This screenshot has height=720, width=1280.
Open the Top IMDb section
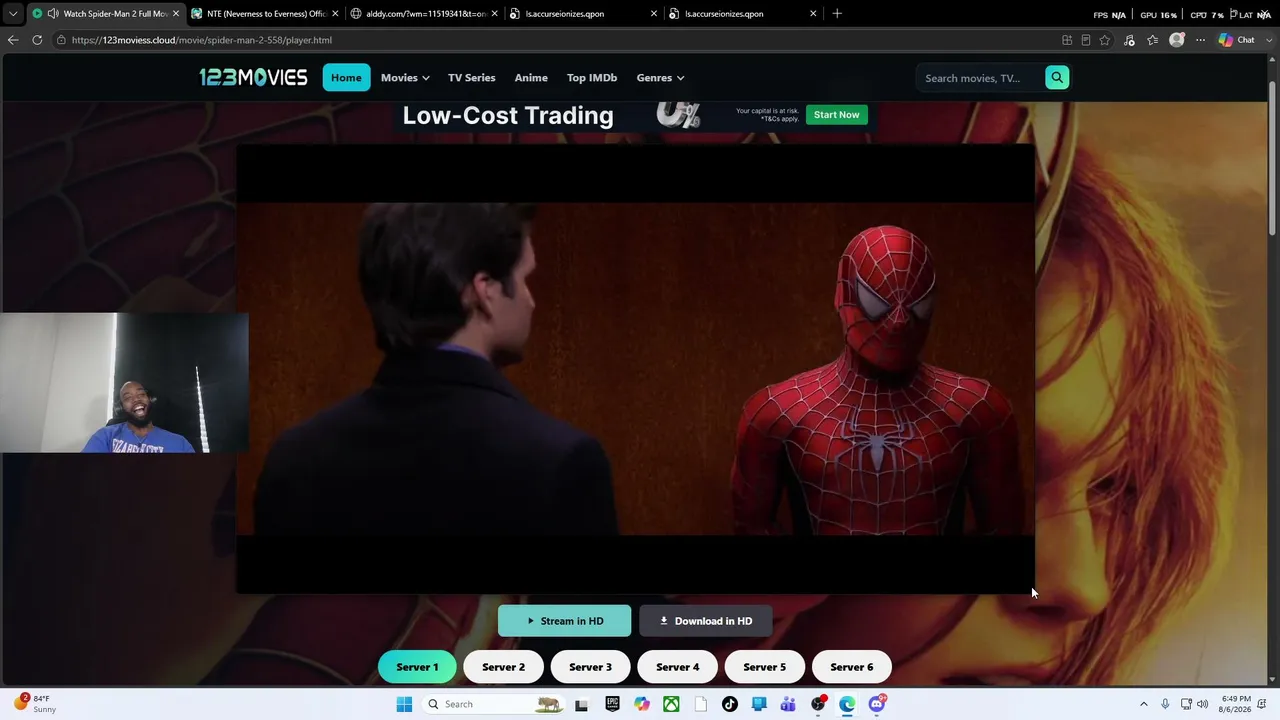[592, 78]
